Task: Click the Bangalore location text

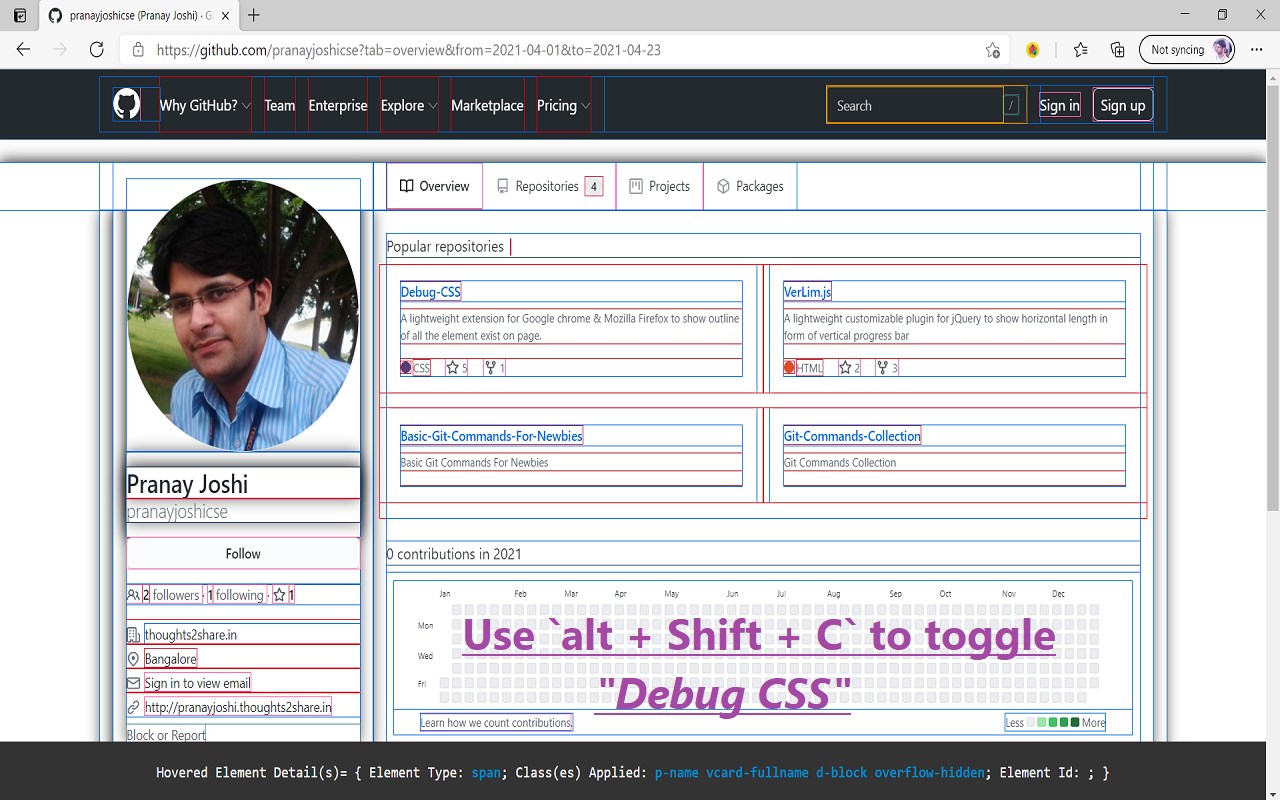Action: click(171, 659)
